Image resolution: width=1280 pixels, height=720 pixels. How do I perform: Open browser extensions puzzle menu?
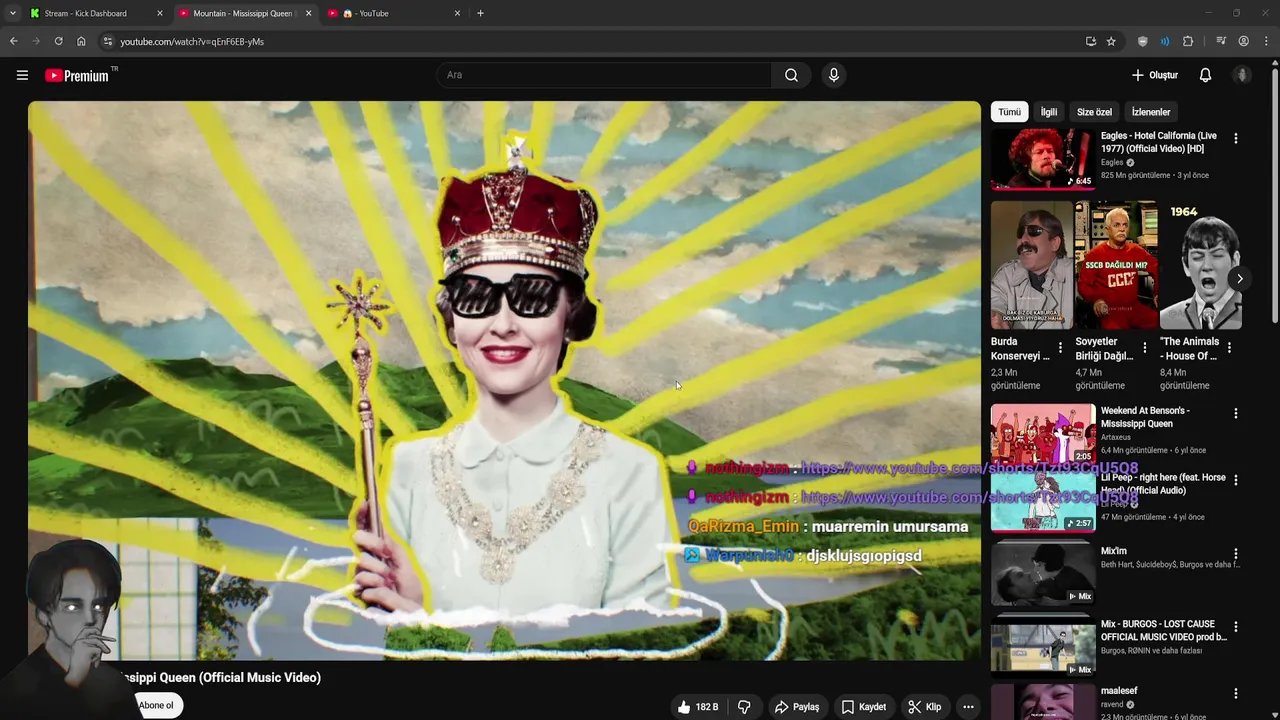[x=1188, y=41]
